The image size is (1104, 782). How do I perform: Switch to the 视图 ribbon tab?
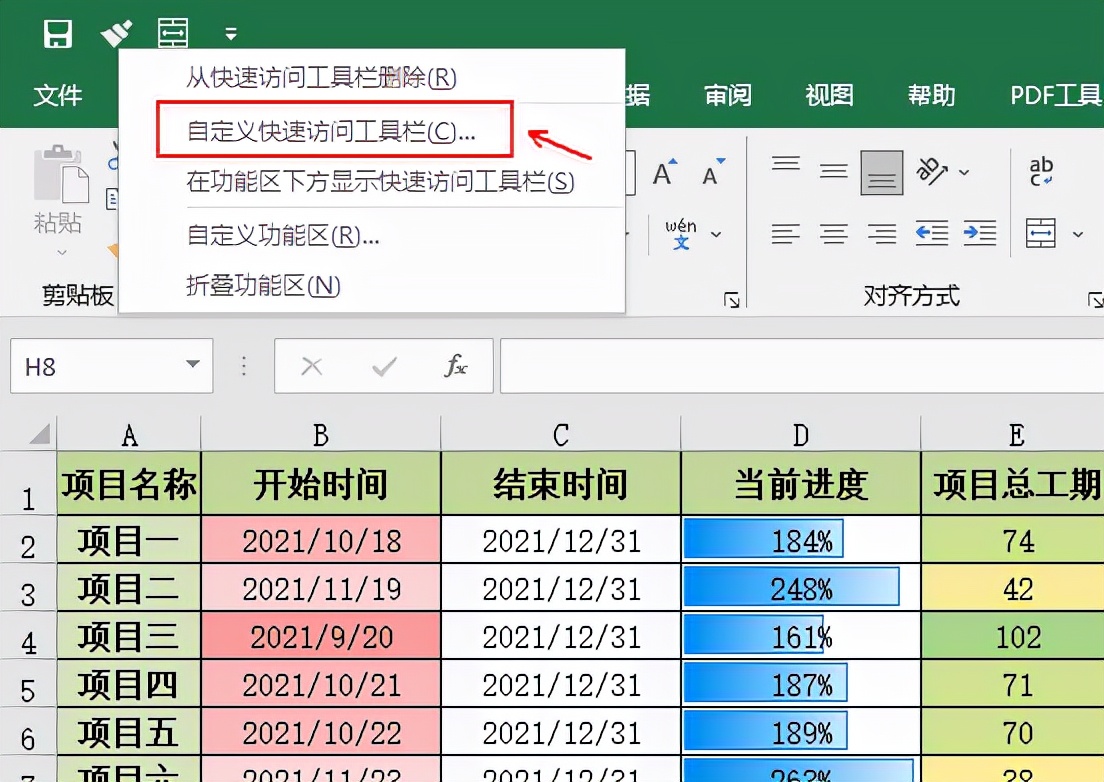click(829, 94)
